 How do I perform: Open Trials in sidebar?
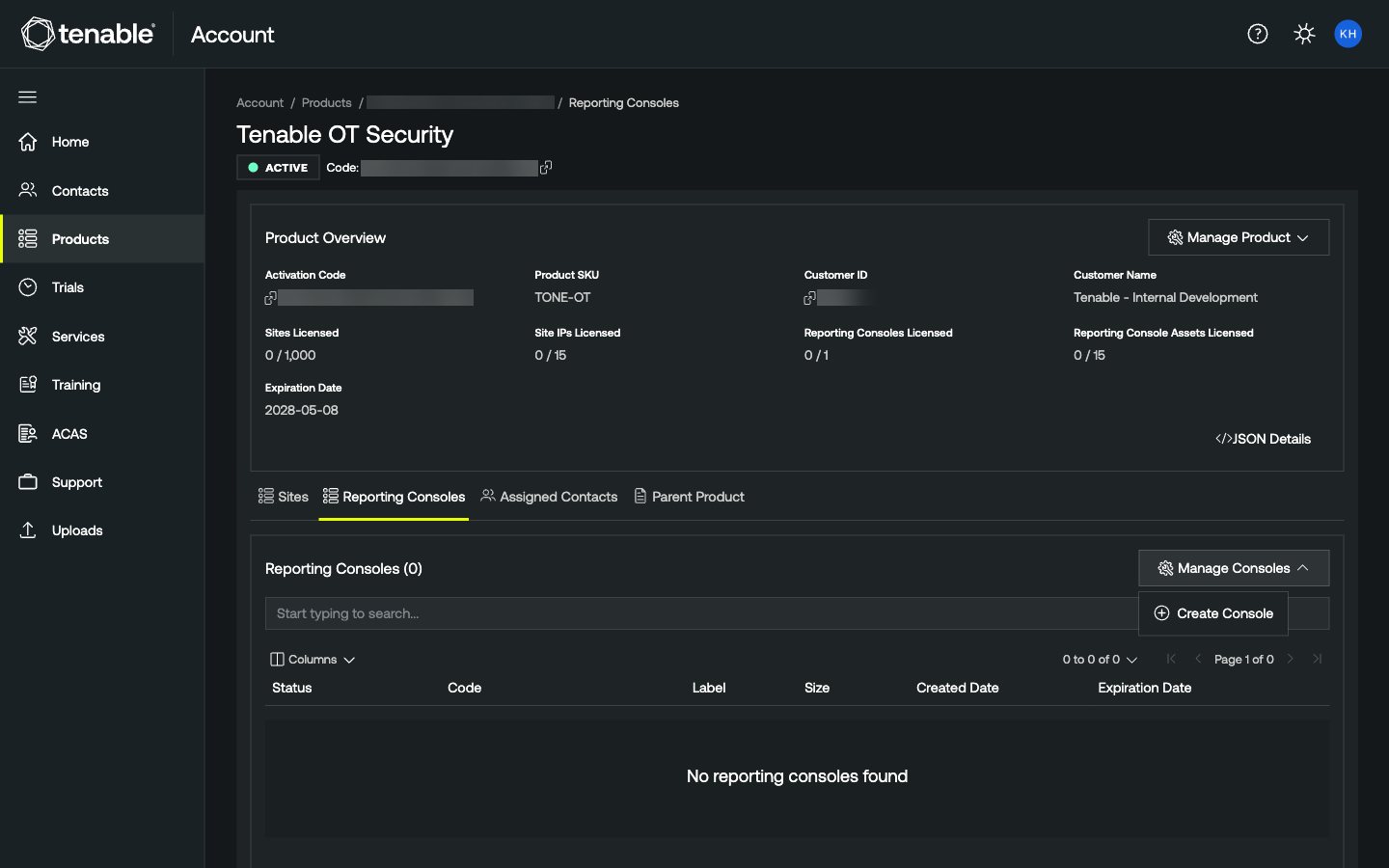(102, 287)
